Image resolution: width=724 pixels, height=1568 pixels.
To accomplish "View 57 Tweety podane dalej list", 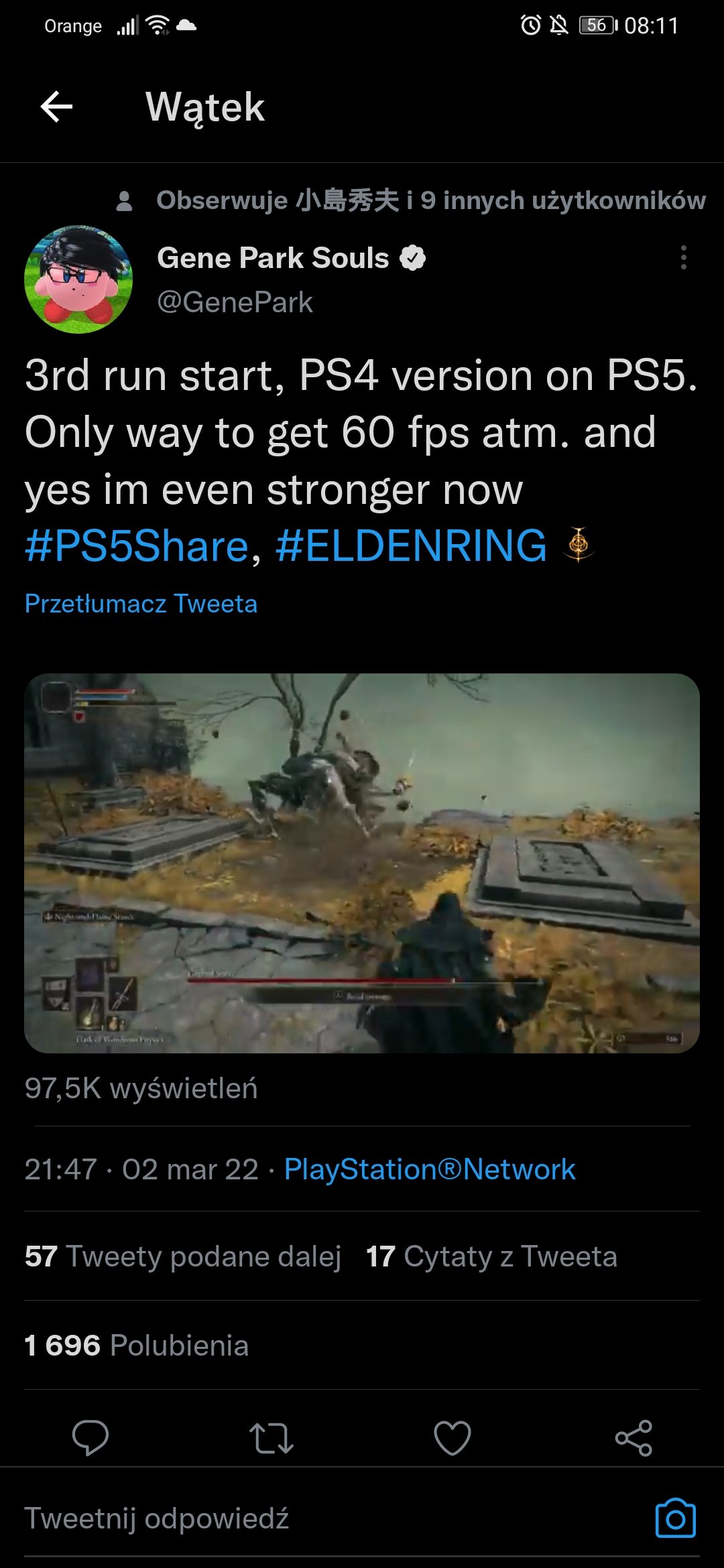I will point(183,1256).
